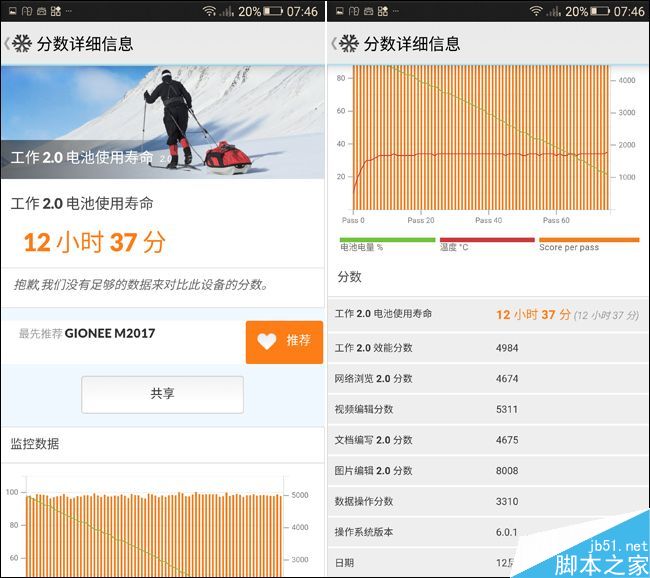Viewport: 650px width, 578px height.
Task: Tap the 工作 2.0 效能分数 row showing 4984
Action: coord(488,348)
